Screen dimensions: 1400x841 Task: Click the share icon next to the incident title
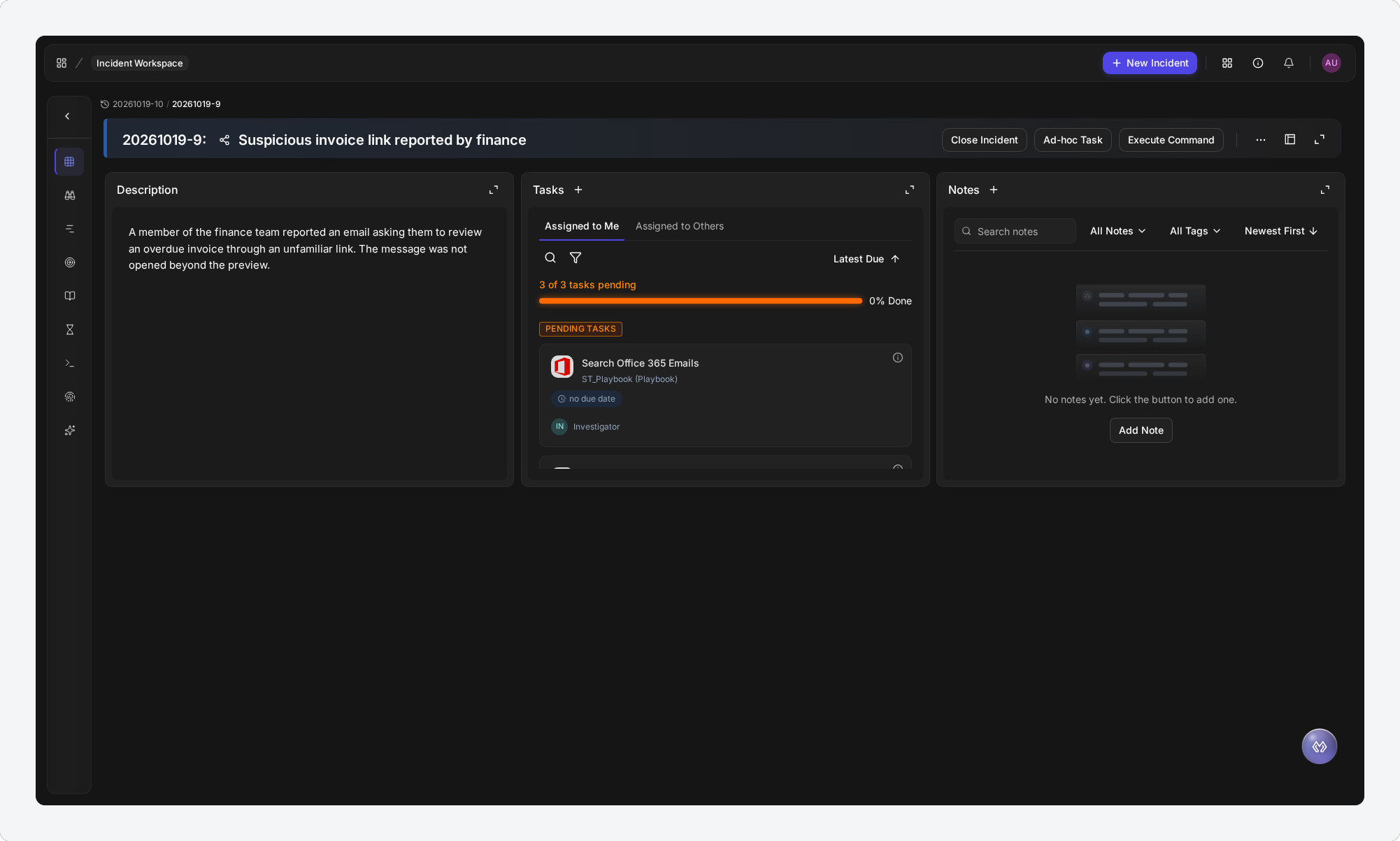tap(224, 140)
